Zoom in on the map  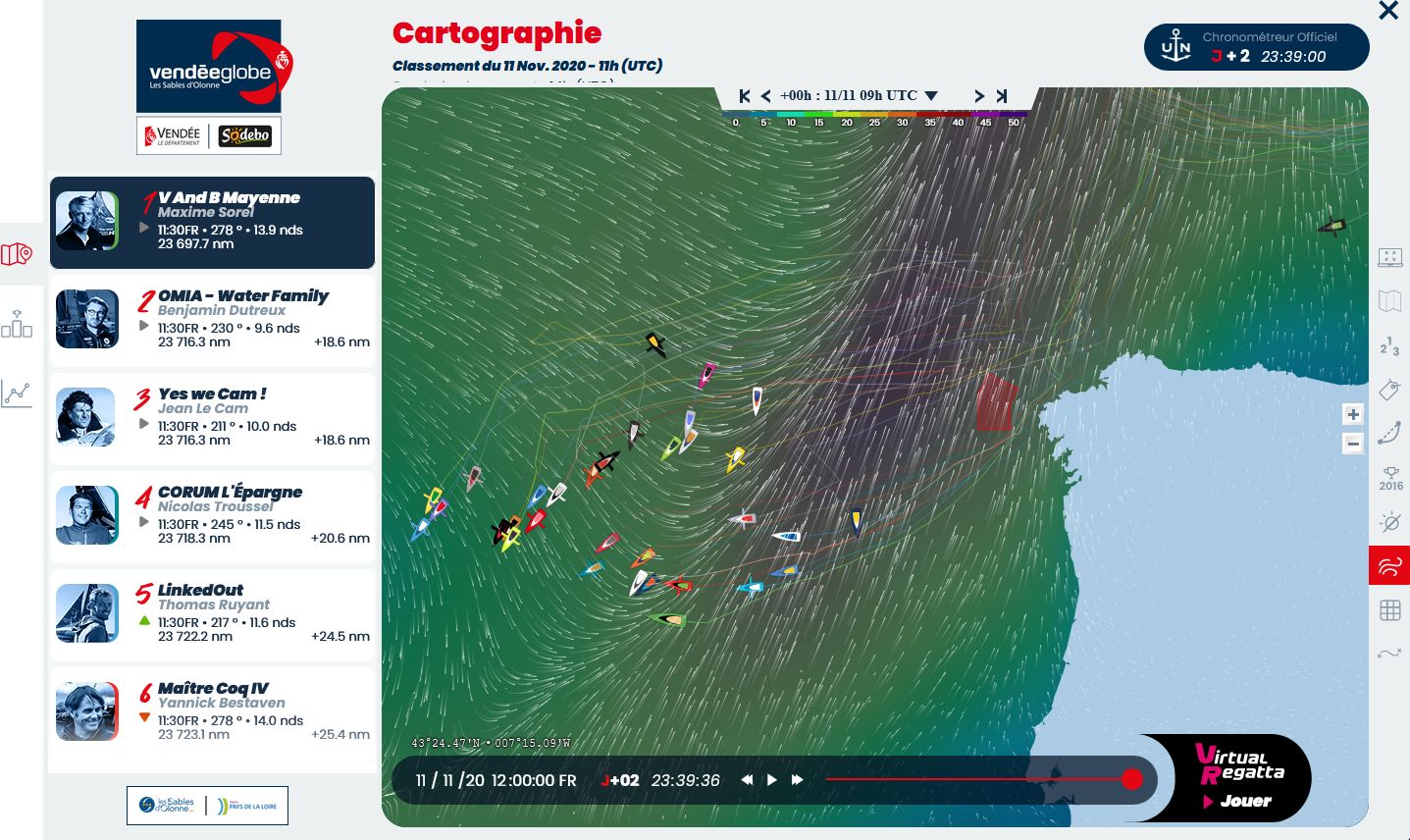click(1353, 414)
